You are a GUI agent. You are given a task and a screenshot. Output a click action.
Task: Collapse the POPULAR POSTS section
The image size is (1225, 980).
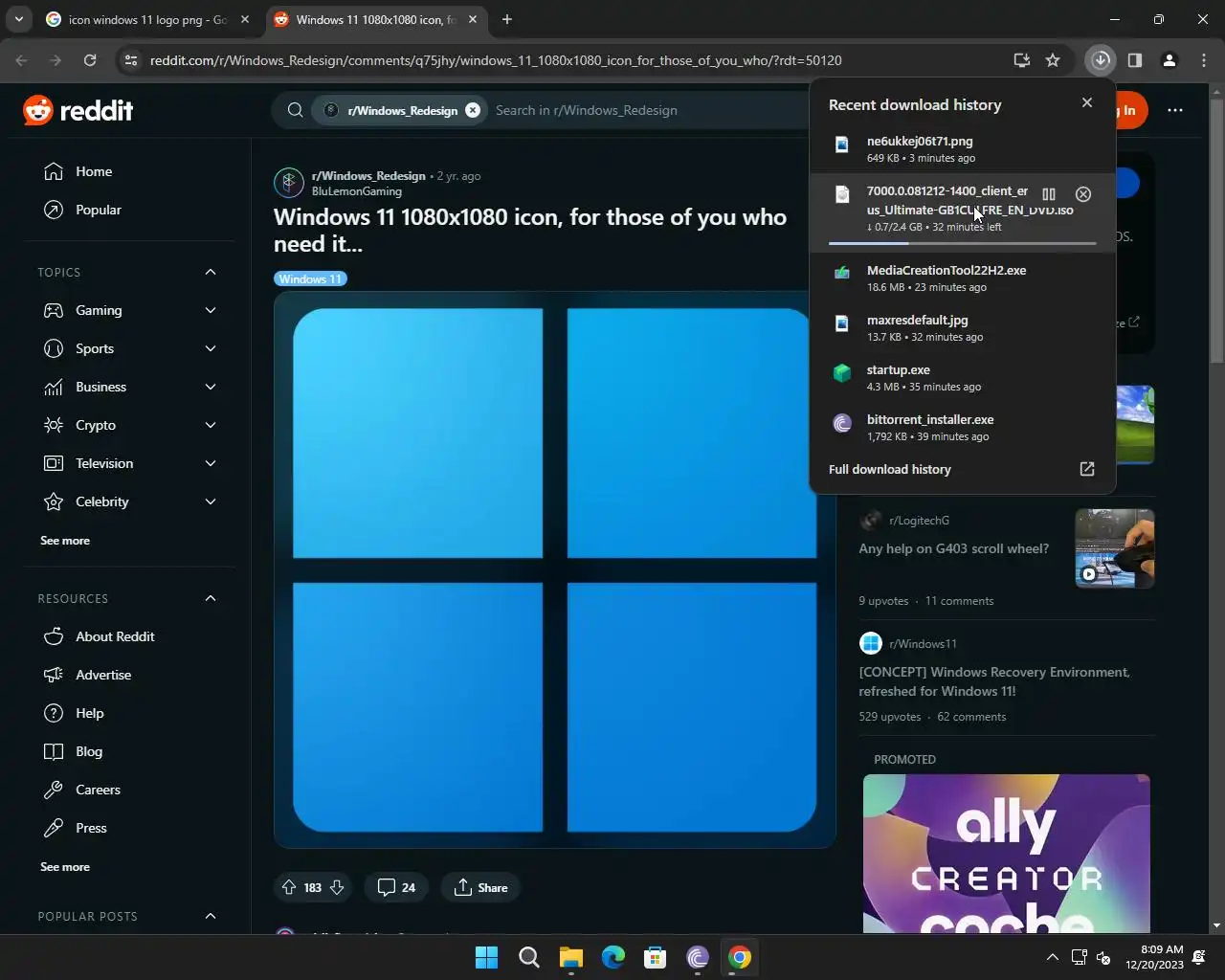click(211, 916)
